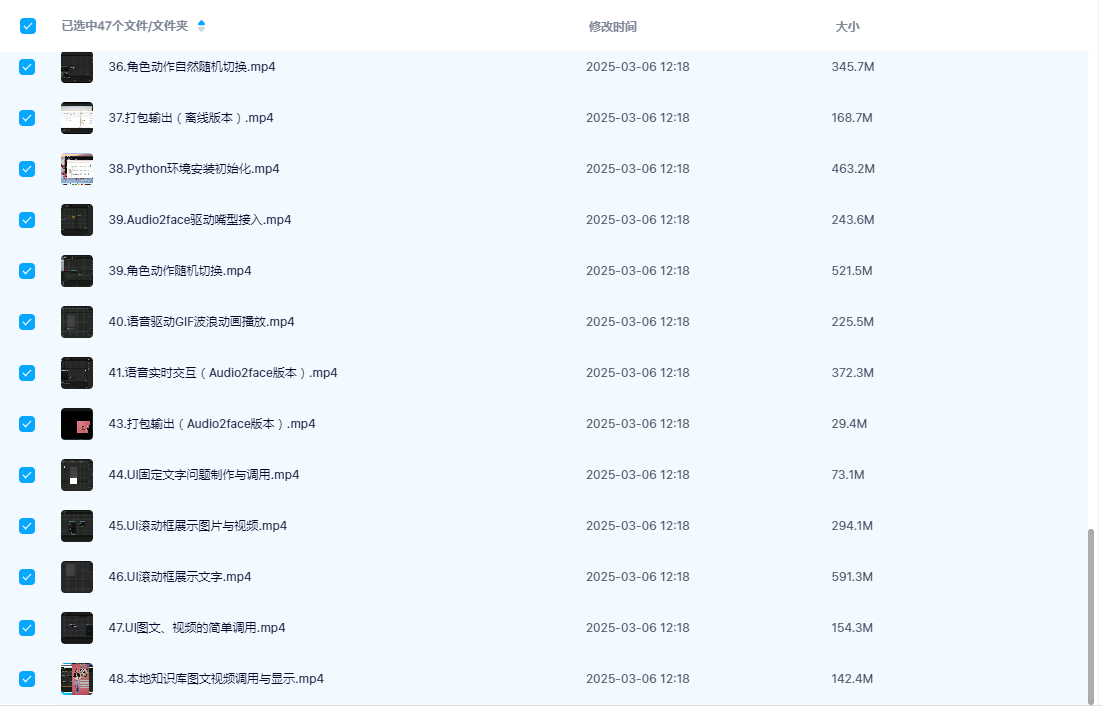
Task: Click thumbnail of 43.打包输出（Audio2face版本）.mp4
Action: tap(77, 424)
